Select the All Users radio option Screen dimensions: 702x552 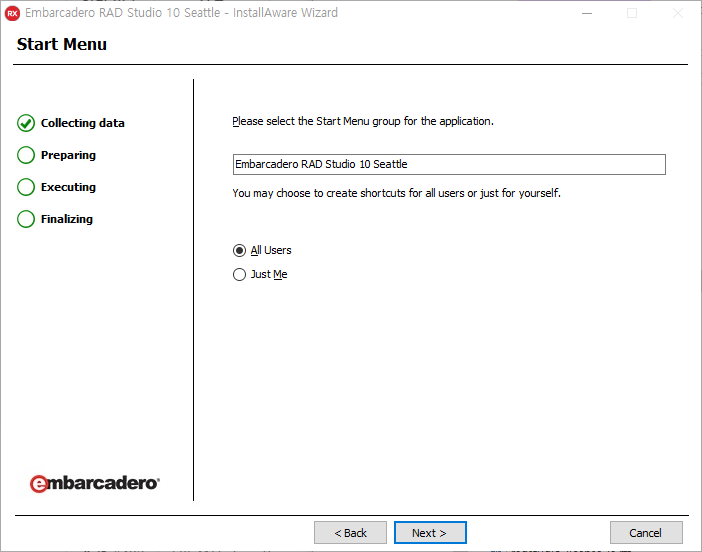tap(239, 251)
